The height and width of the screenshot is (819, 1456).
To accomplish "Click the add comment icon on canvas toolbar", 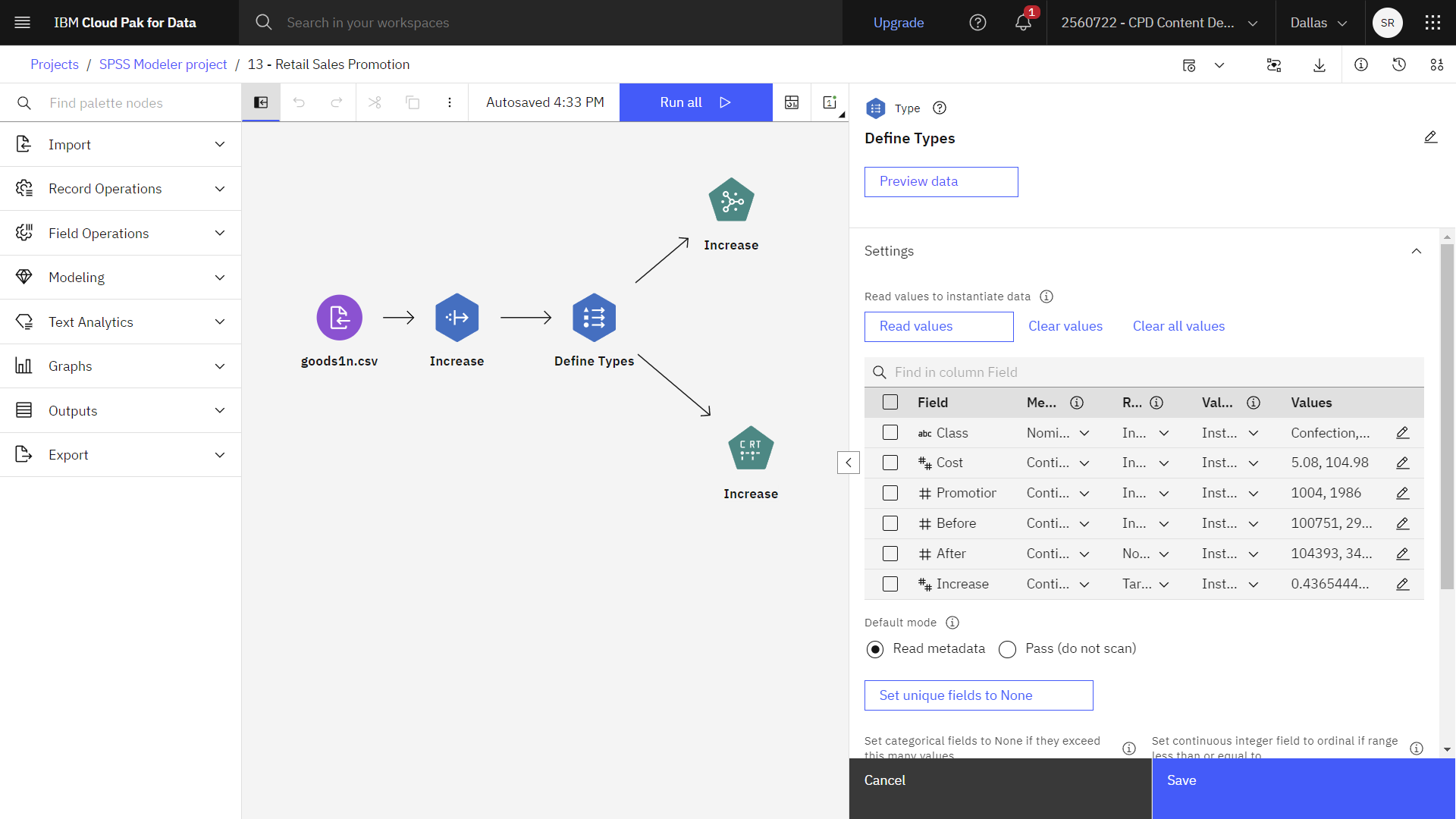I will [x=830, y=102].
